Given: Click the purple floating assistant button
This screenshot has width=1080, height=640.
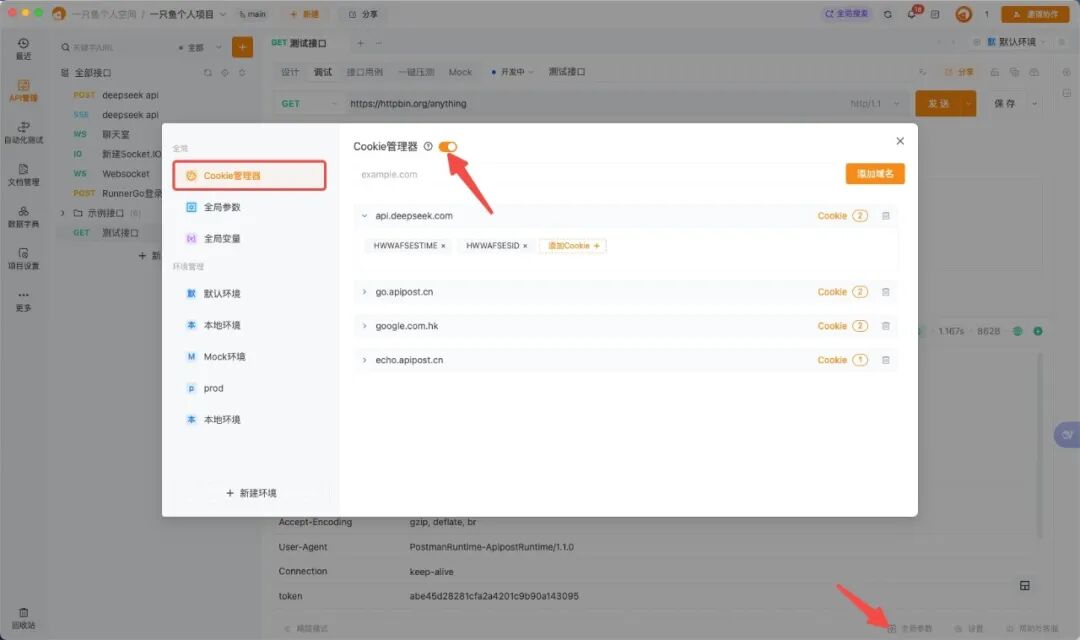Looking at the screenshot, I should click(x=1067, y=435).
